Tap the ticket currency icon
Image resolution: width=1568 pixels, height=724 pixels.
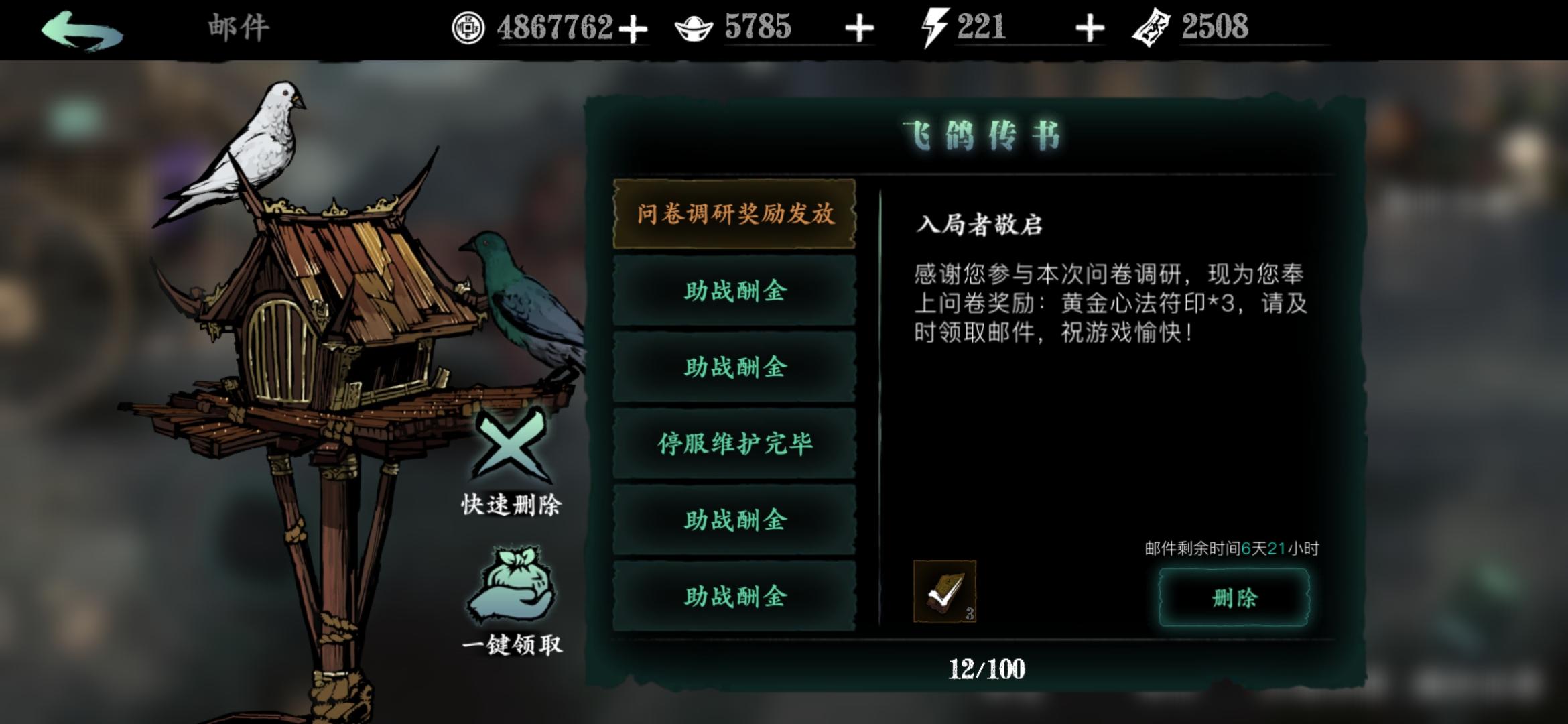[1151, 28]
